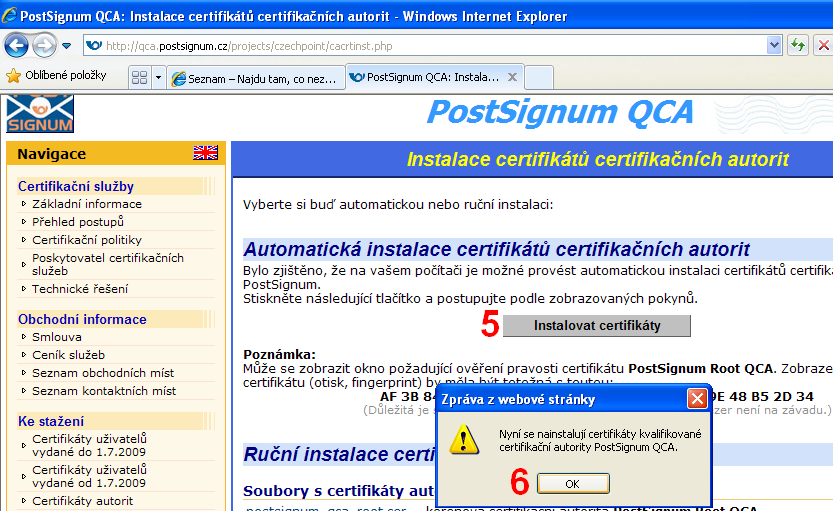Open the tab list dropdown arrow
The height and width of the screenshot is (511, 833).
[x=158, y=78]
